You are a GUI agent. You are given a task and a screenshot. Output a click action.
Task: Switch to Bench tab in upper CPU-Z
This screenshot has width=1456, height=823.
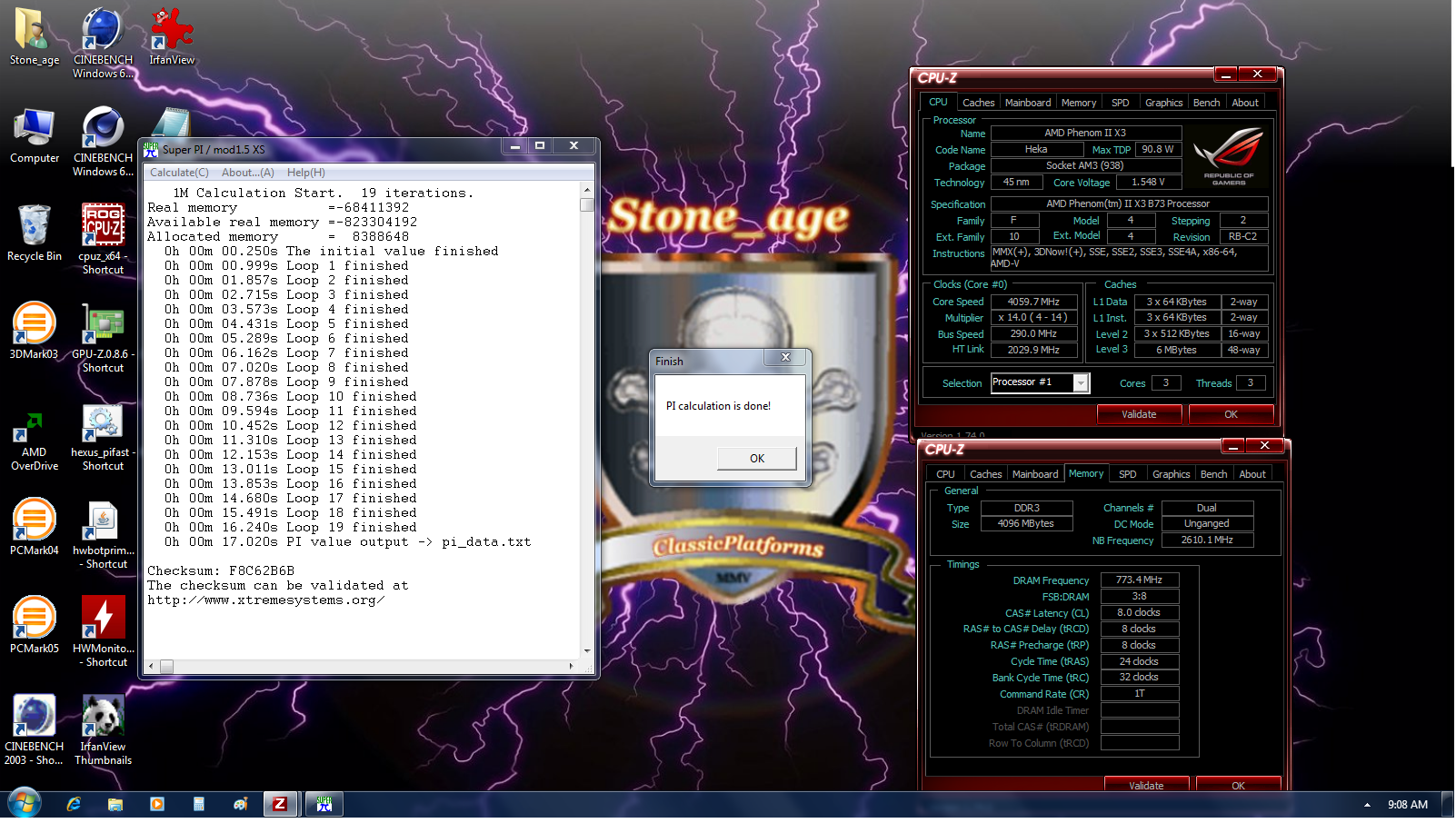1207,103
